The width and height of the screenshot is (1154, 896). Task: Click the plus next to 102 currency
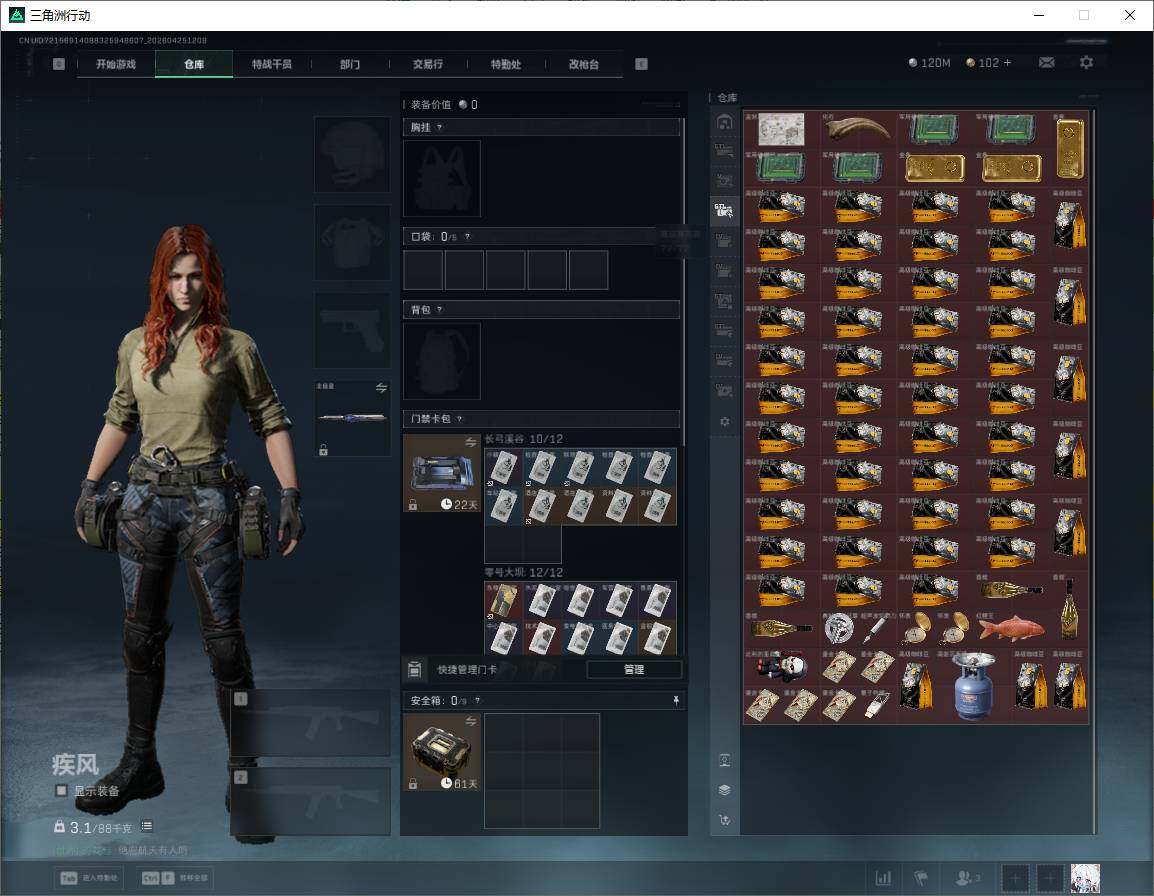click(1008, 63)
